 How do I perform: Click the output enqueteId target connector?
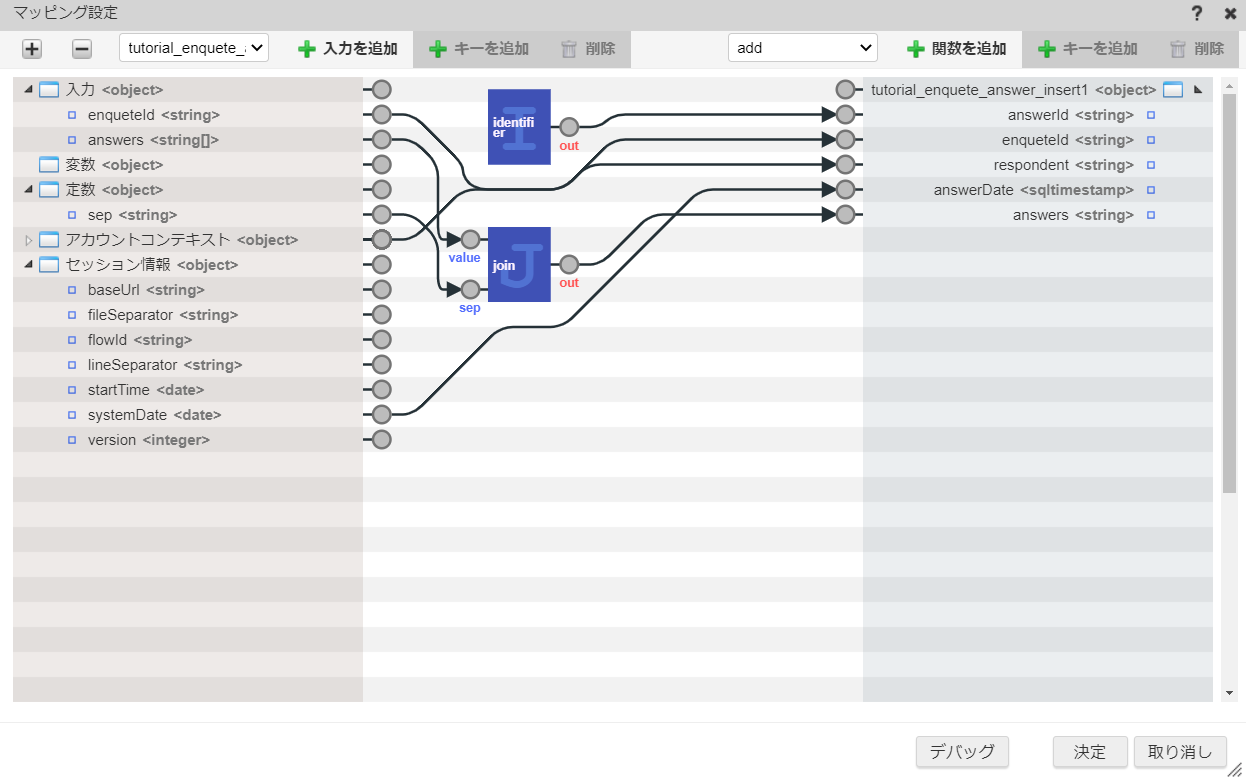click(x=845, y=140)
